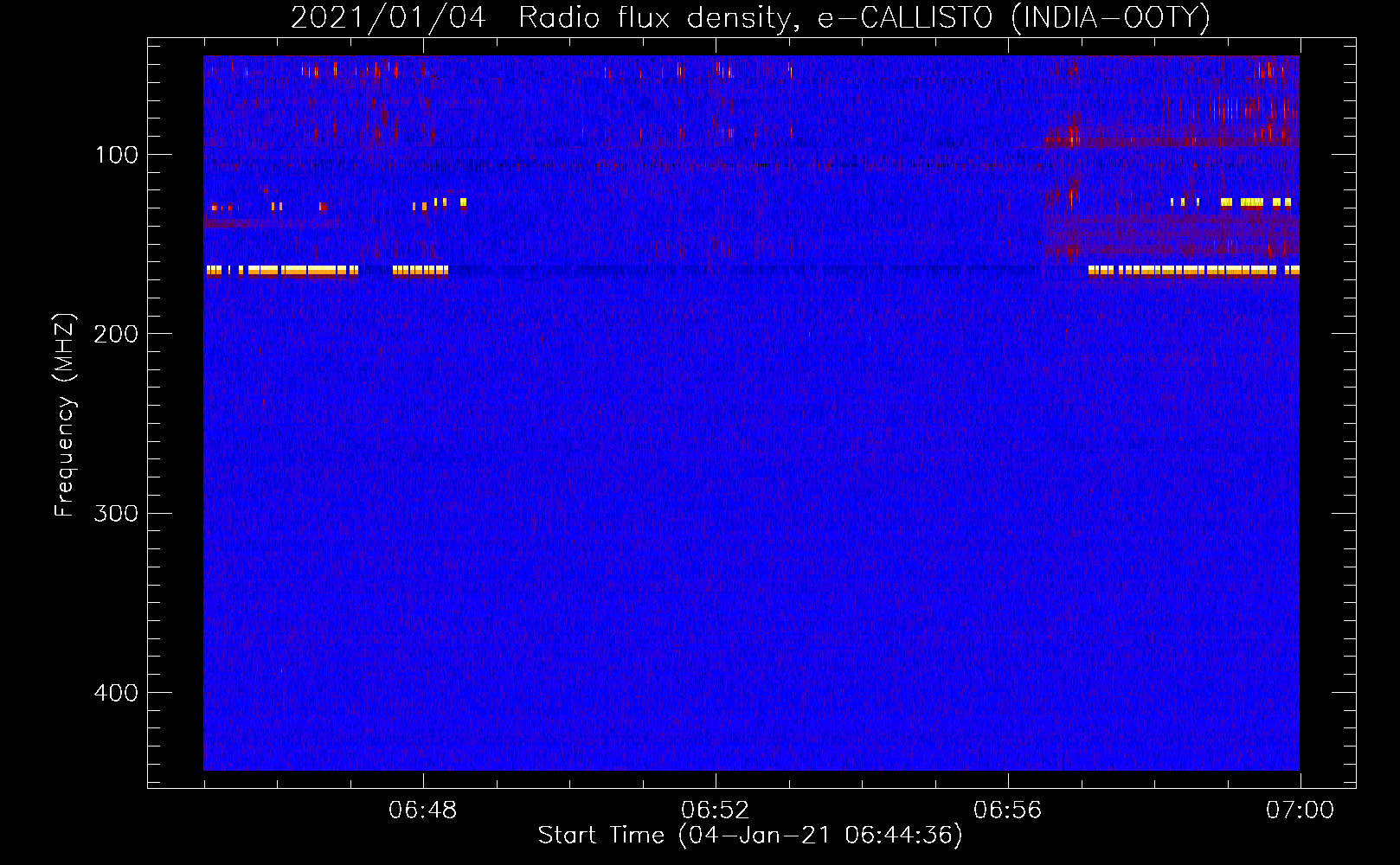Viewport: 1400px width, 865px height.
Task: Click the 06:48 time tick label
Action: 423,811
